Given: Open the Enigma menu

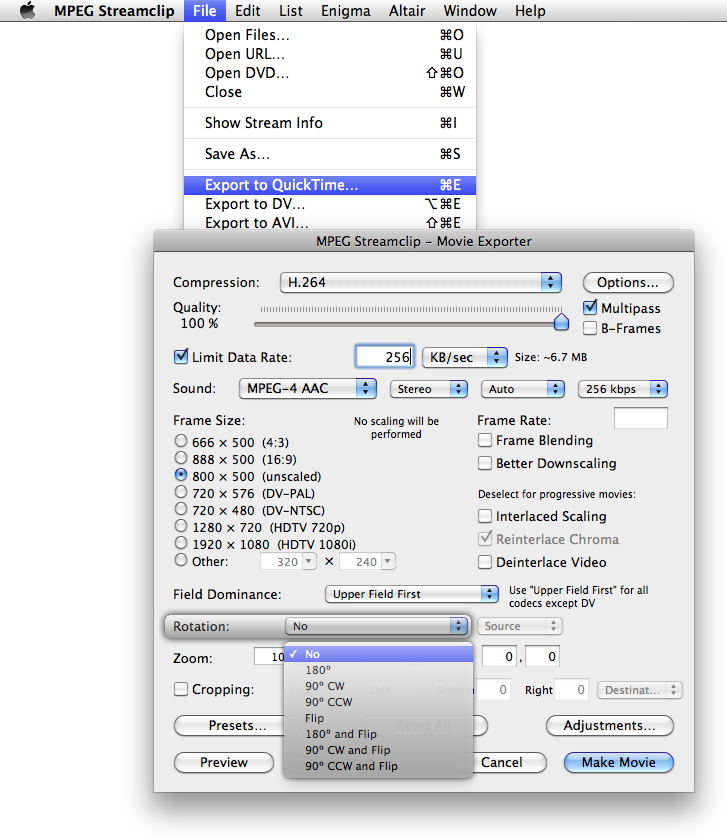Looking at the screenshot, I should [x=346, y=11].
